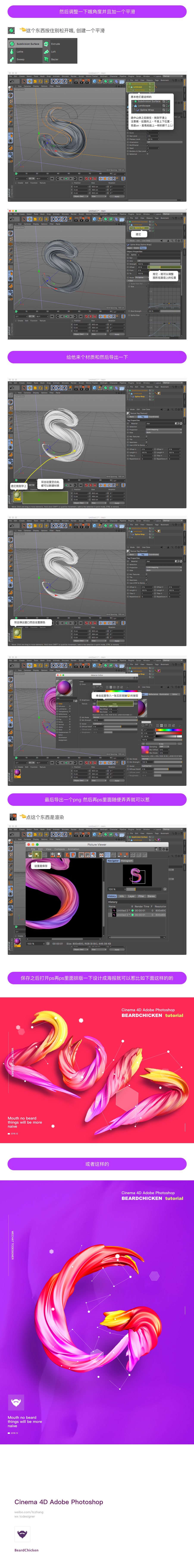Click the purple material thumbnail below Picture Viewer
Viewport: 194px width, 1568px height.
pos(17,942)
